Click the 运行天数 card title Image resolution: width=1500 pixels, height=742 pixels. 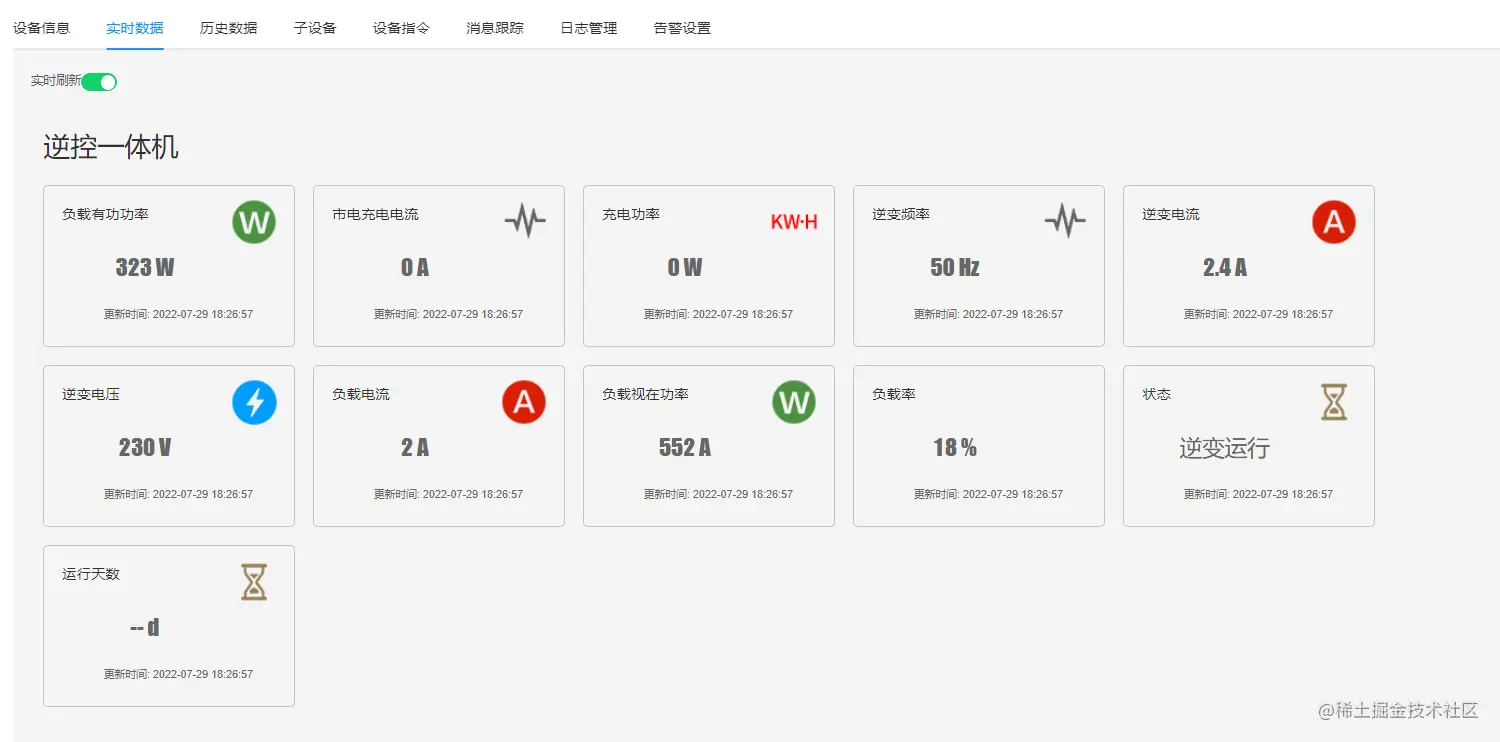(x=91, y=574)
